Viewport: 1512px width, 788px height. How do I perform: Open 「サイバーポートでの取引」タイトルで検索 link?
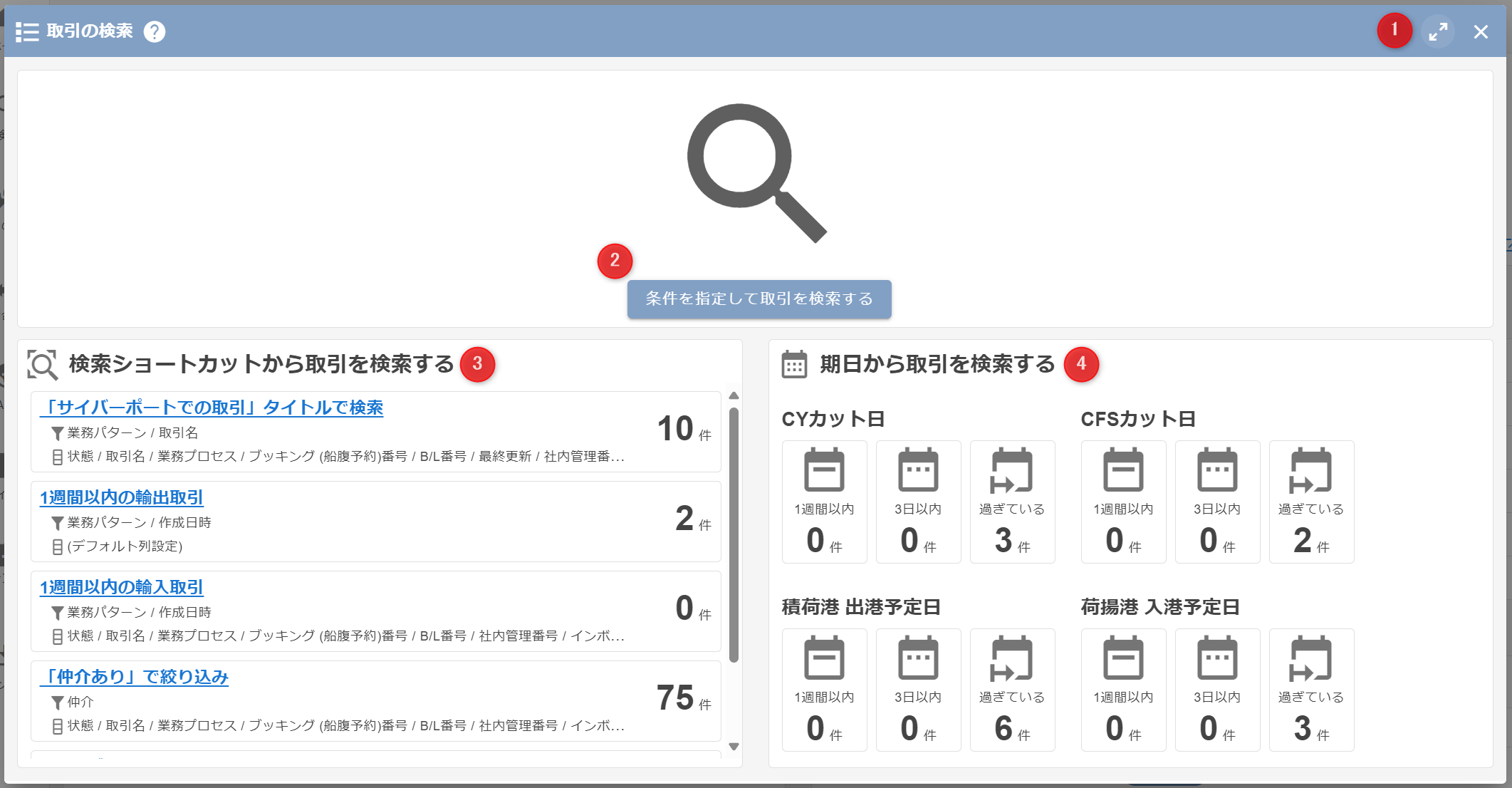point(212,408)
